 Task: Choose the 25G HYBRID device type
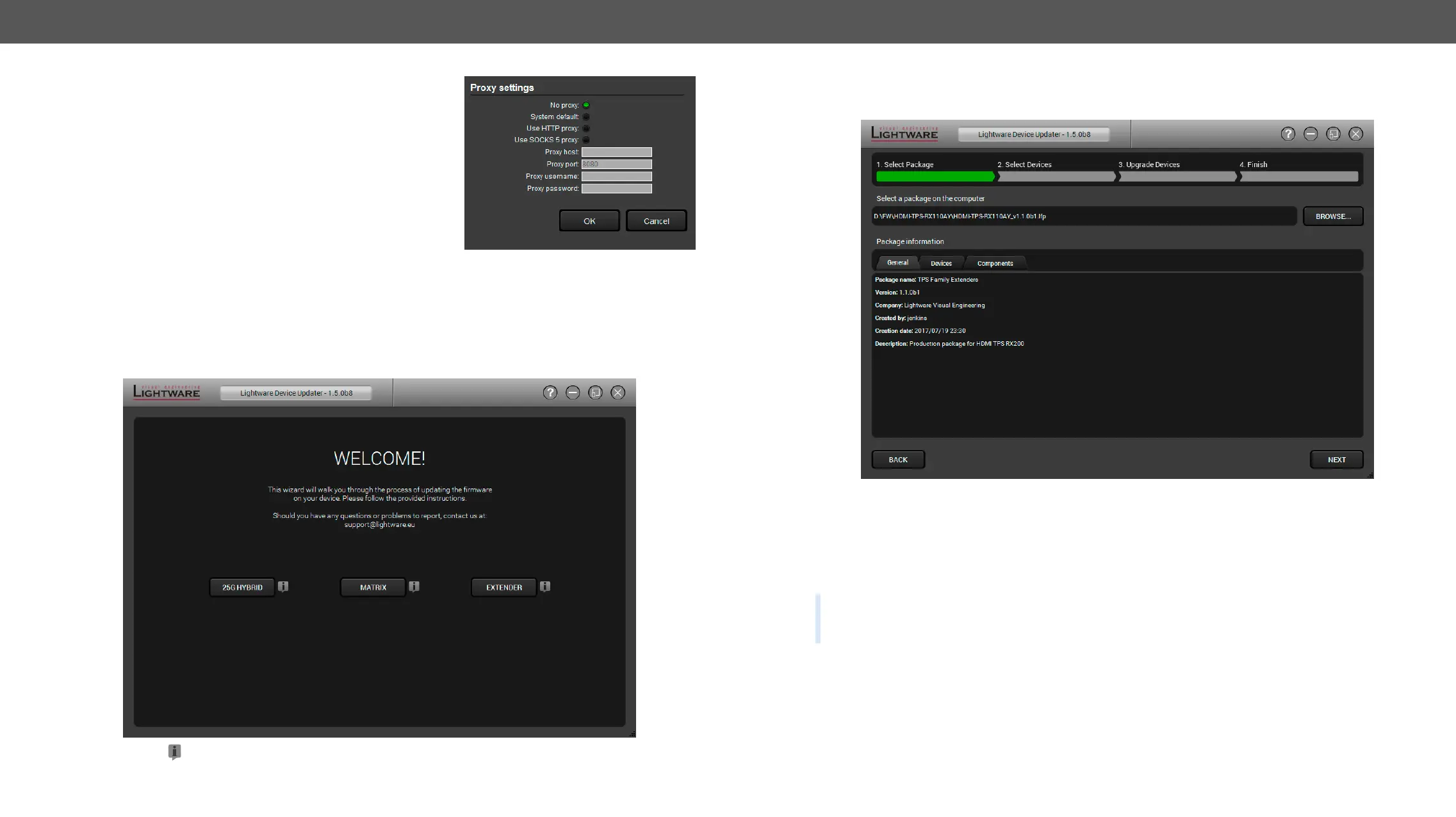(x=242, y=587)
